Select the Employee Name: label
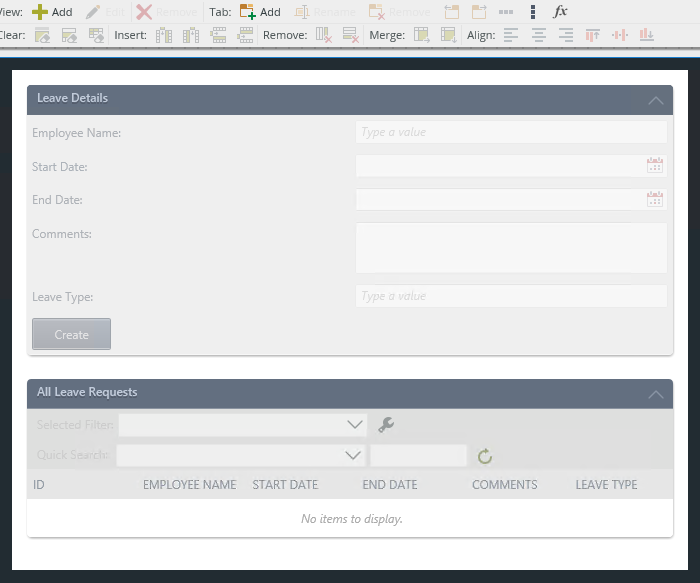Viewport: 700px width, 583px height. click(76, 133)
